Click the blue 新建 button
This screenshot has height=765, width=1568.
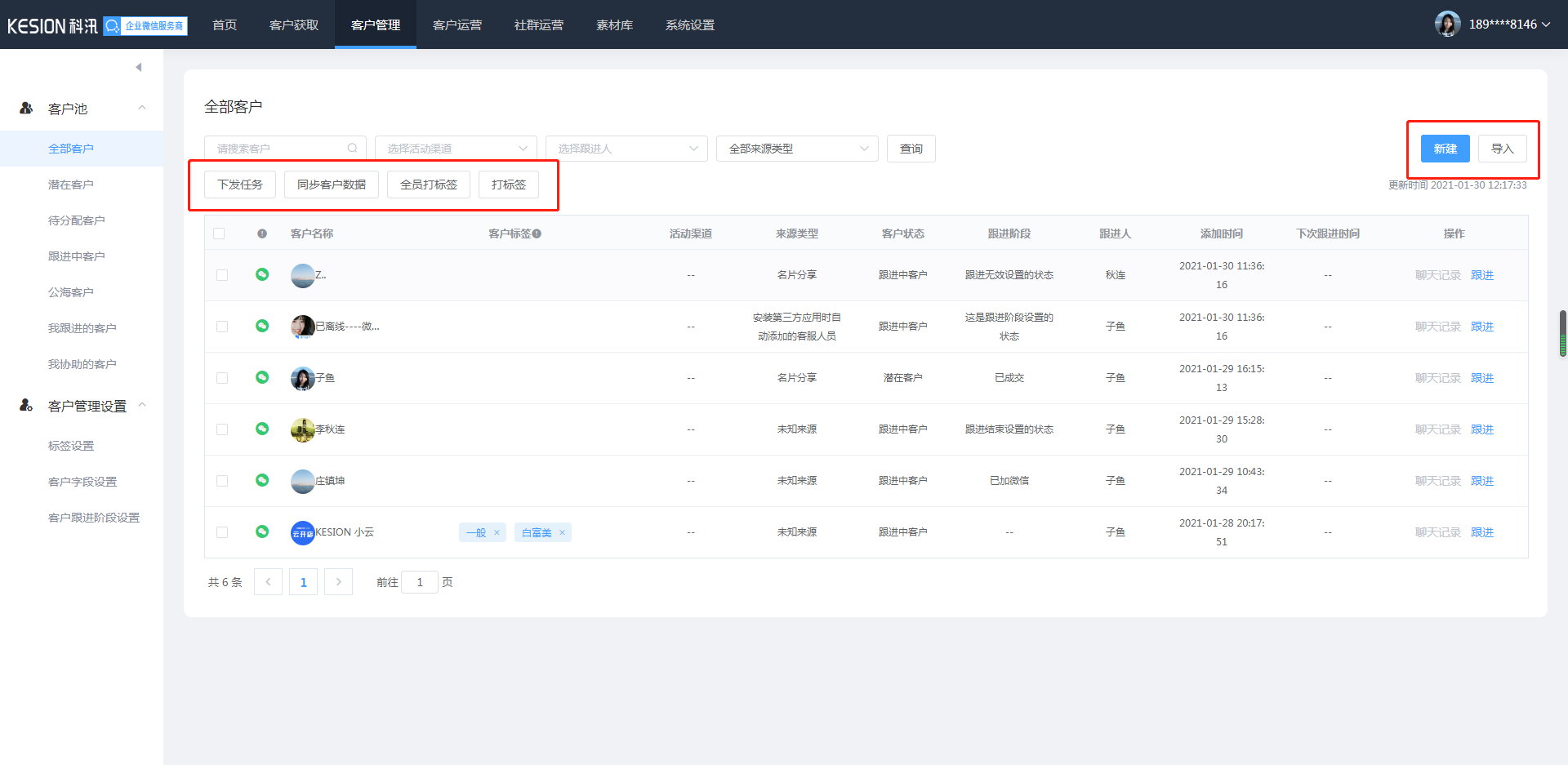(x=1445, y=149)
